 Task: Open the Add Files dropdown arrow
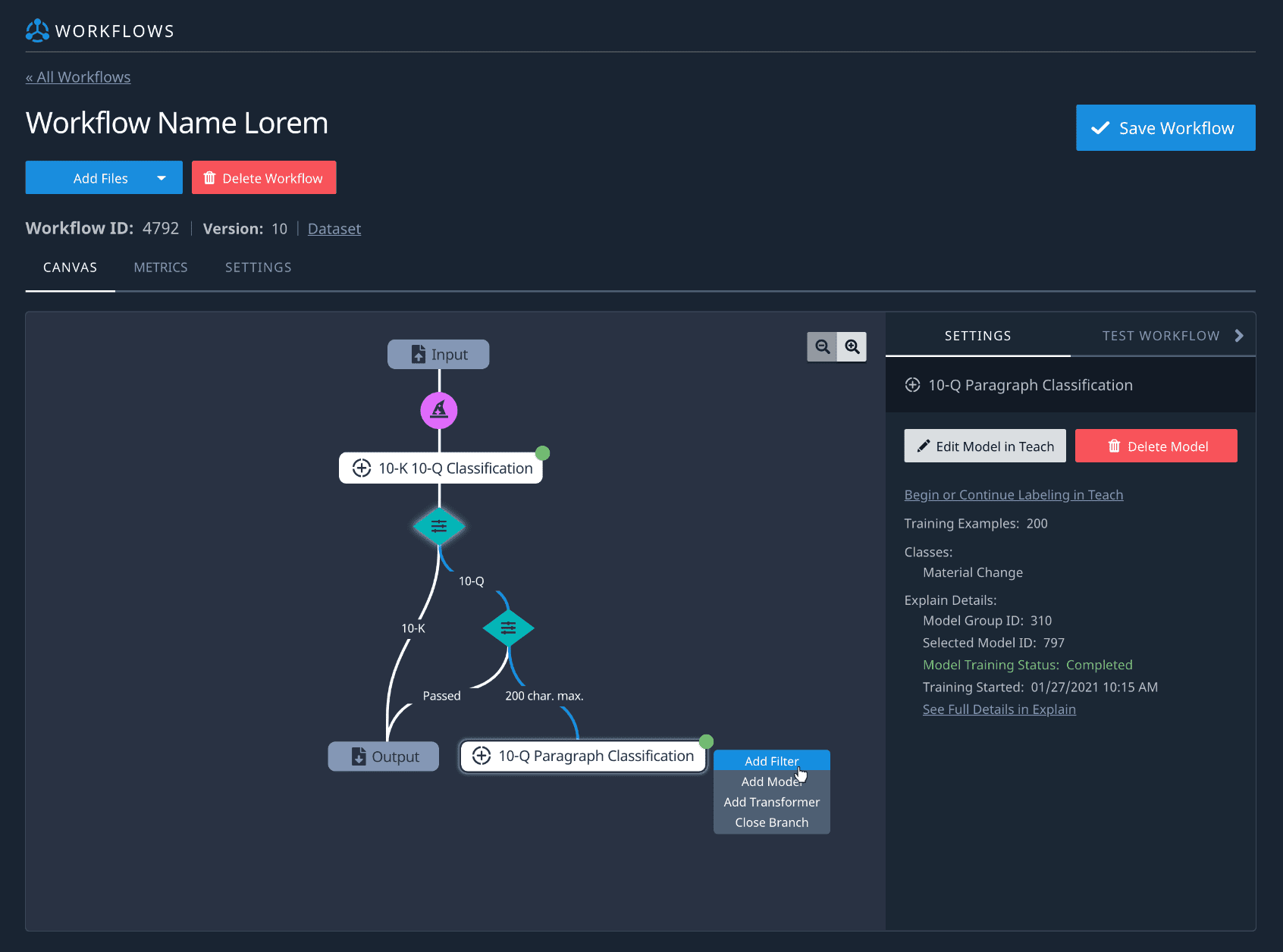[x=162, y=178]
